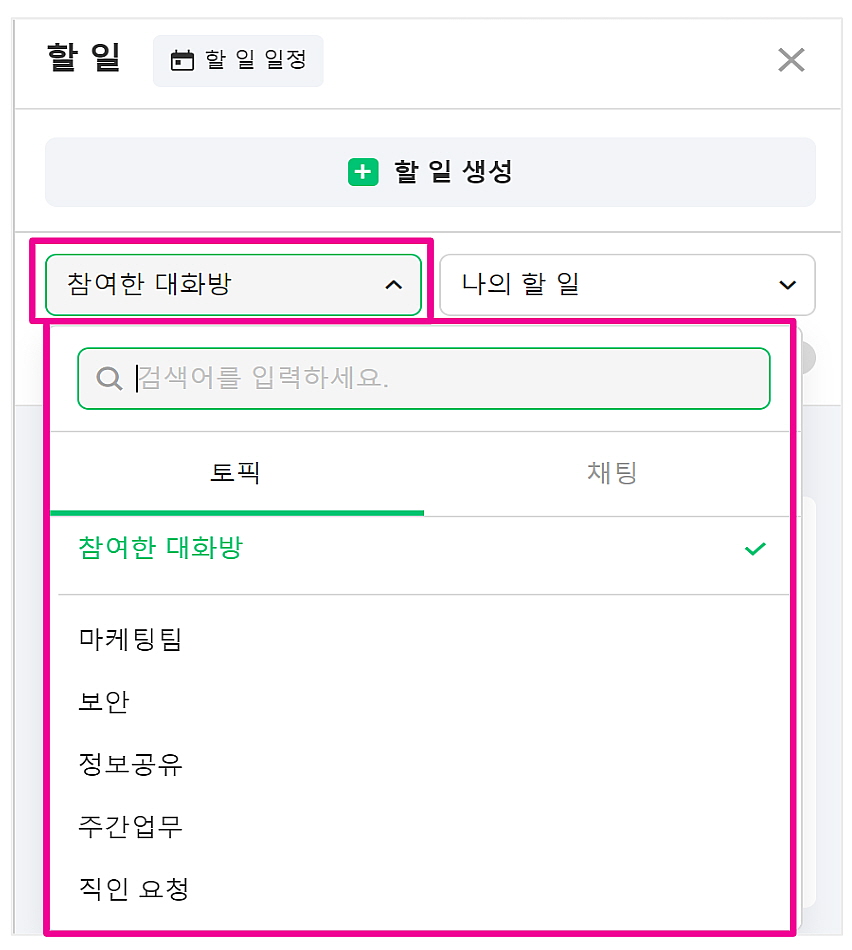Pick 정보공유 in the topic list
Screen dimensions: 852x950
pyautogui.click(x=131, y=765)
